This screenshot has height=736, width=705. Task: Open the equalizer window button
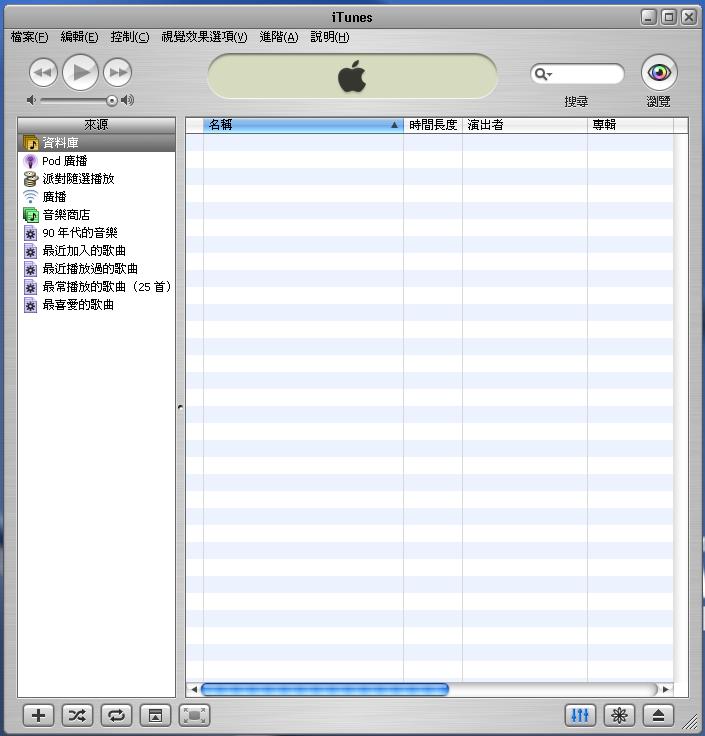[x=580, y=715]
